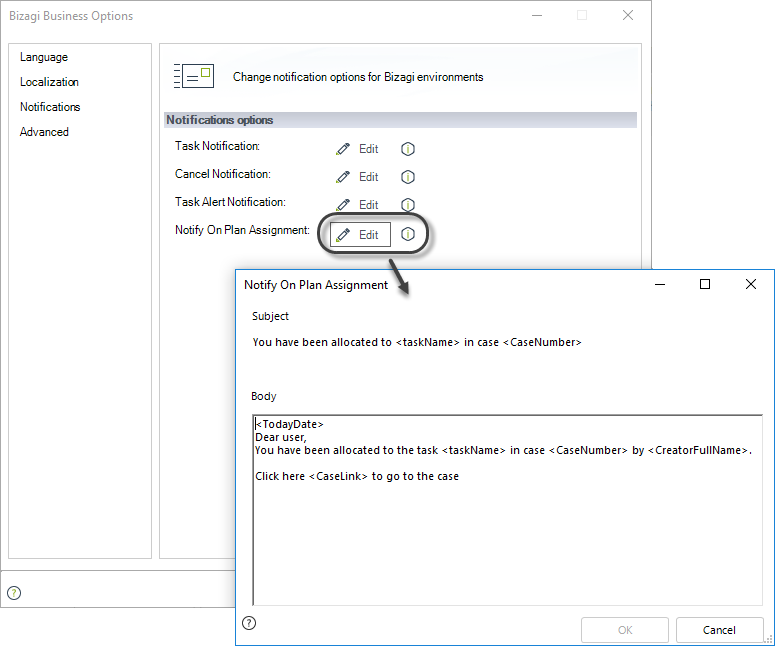Click the <TodayDate> line in the body

(289, 424)
